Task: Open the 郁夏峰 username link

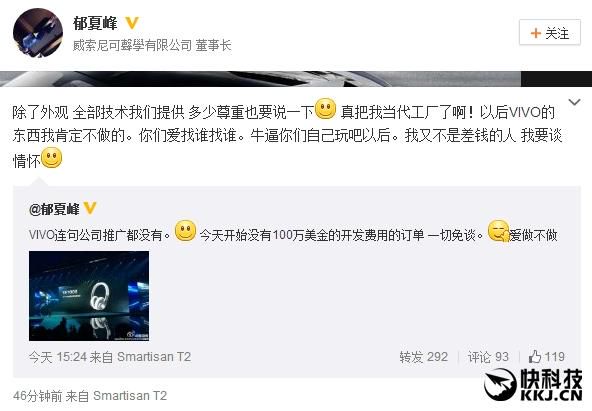Action: pyautogui.click(x=95, y=23)
